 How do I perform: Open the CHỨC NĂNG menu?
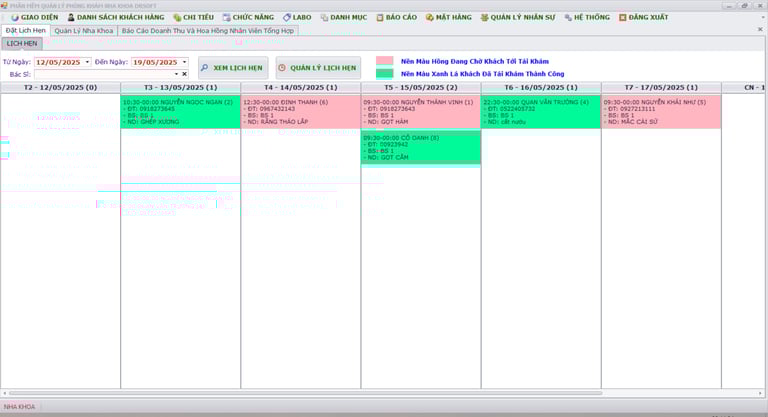pyautogui.click(x=248, y=17)
